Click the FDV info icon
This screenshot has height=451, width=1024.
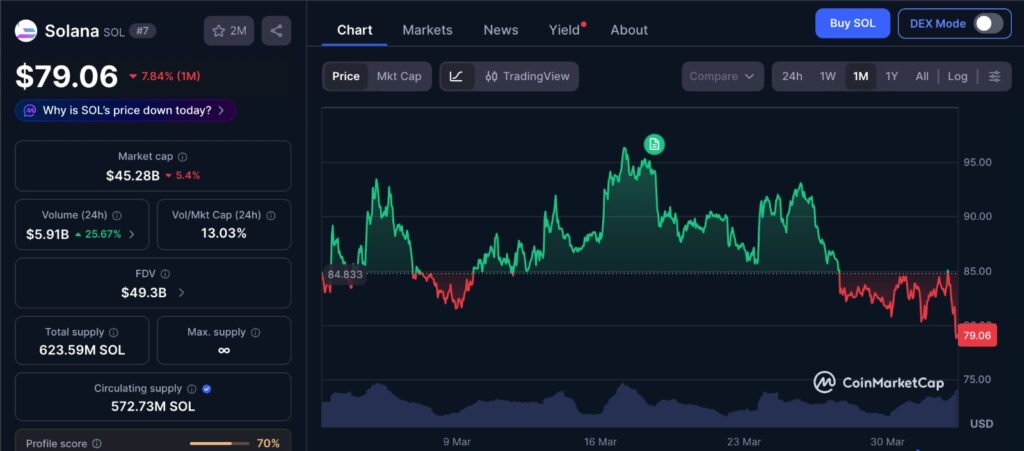(x=165, y=274)
